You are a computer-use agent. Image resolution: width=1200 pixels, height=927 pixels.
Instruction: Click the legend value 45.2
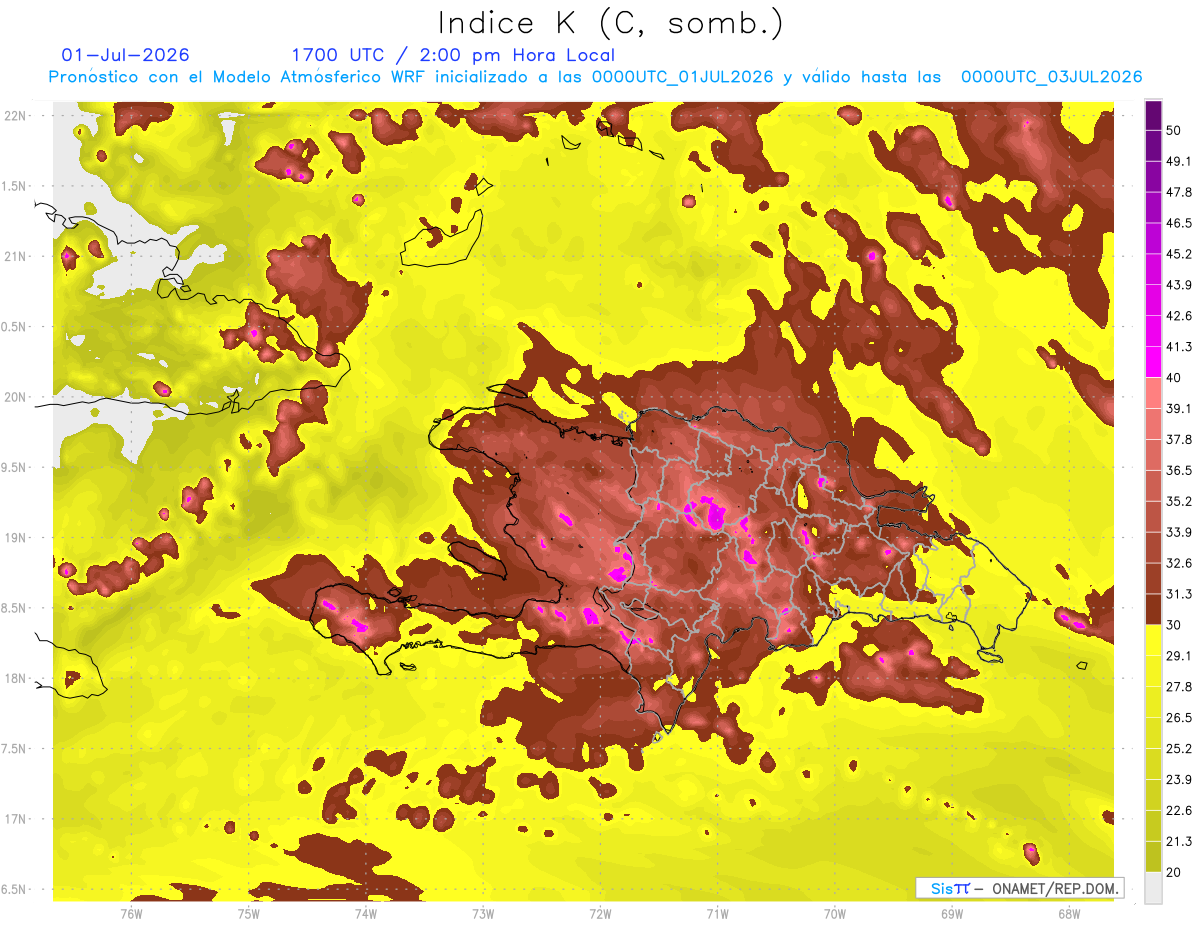tap(1179, 254)
